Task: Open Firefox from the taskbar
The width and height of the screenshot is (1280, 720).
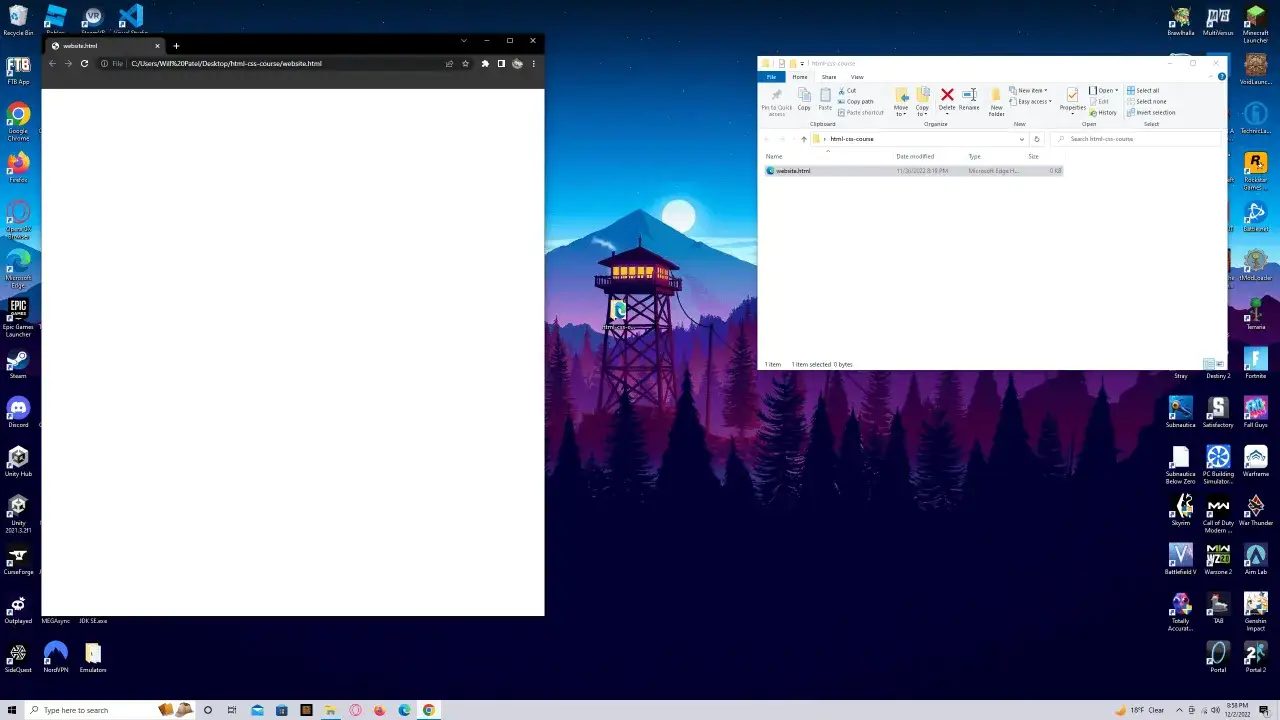Action: click(379, 710)
